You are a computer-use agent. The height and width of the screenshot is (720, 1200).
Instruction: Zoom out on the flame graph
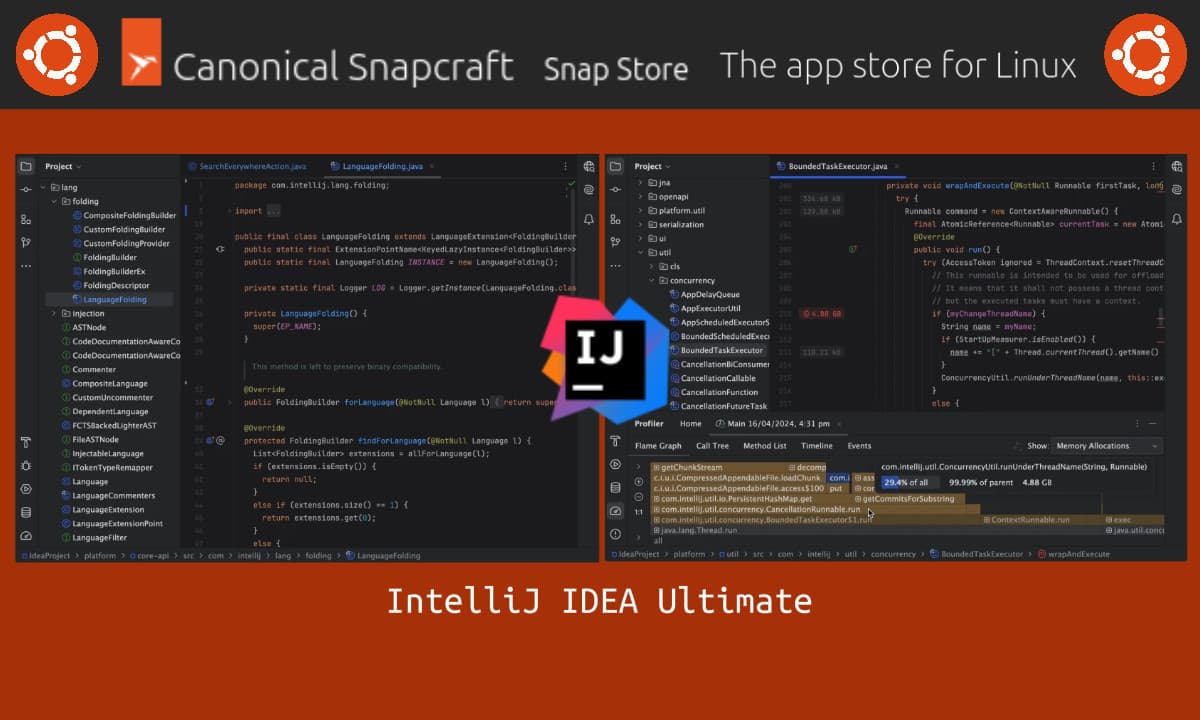(639, 496)
